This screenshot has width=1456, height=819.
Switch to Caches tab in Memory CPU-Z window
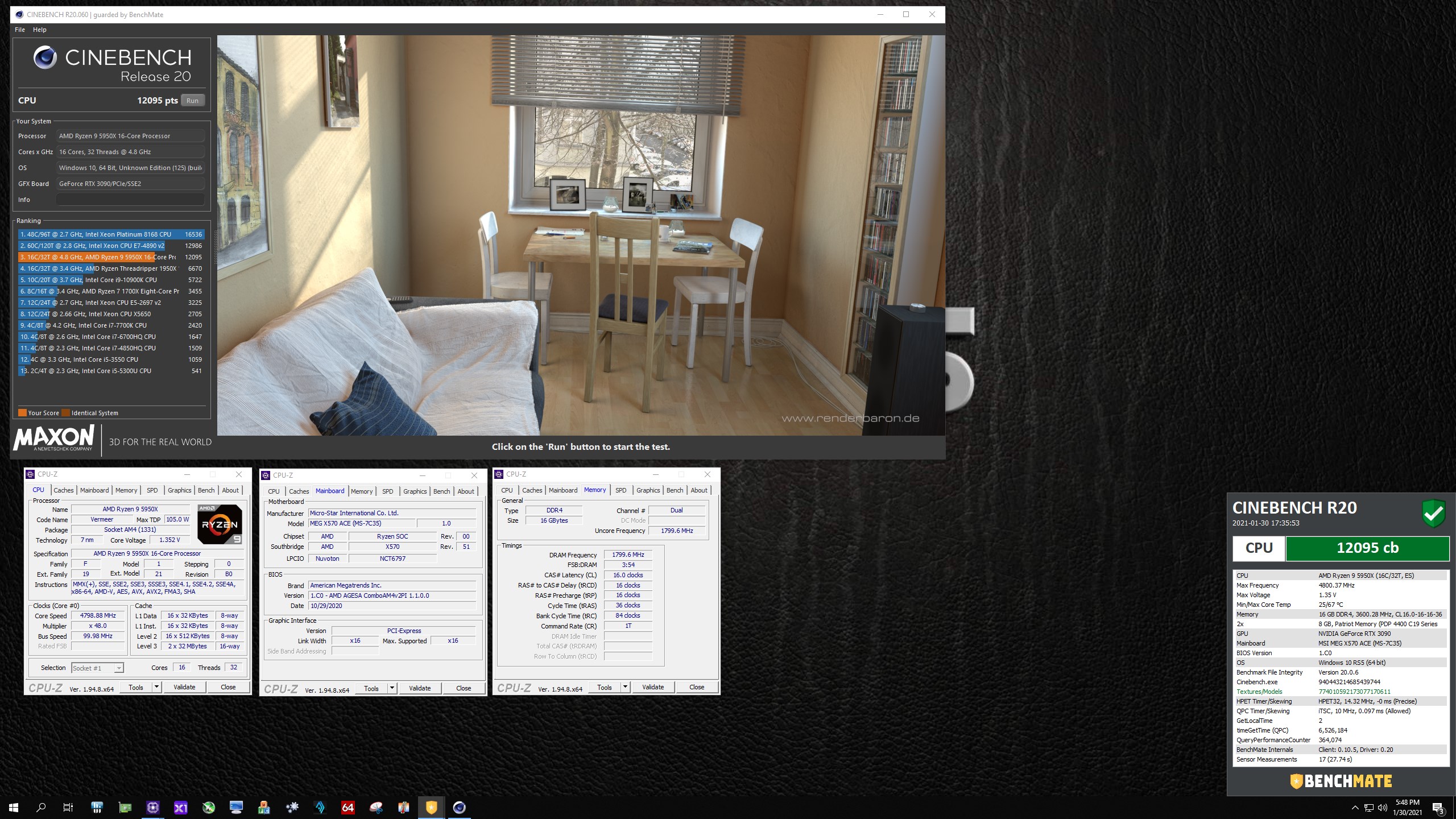(532, 490)
